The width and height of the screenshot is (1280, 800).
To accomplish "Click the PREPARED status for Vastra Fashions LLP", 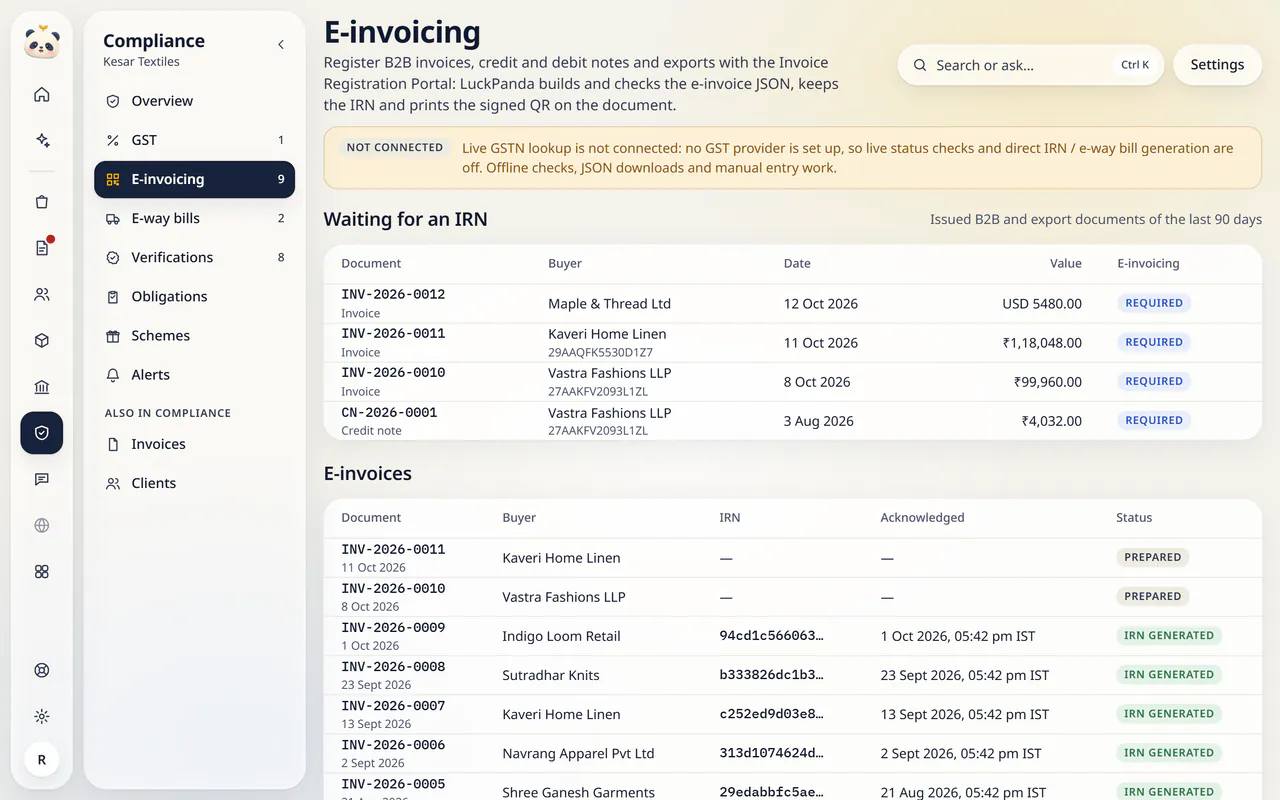I will [x=1153, y=596].
